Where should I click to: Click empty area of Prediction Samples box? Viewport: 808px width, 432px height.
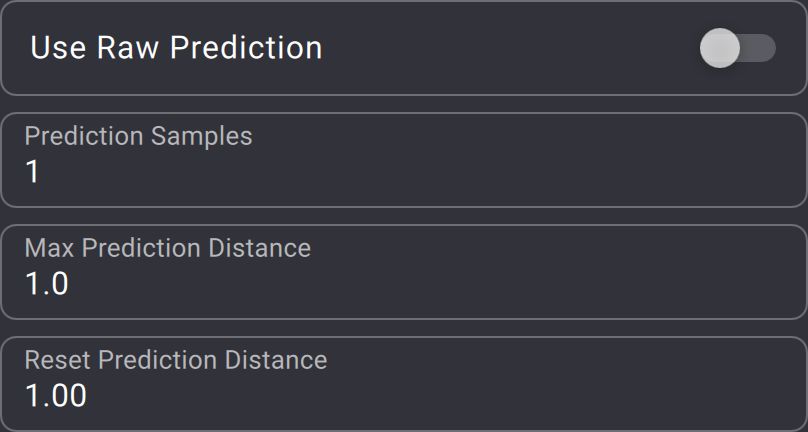coord(550,160)
